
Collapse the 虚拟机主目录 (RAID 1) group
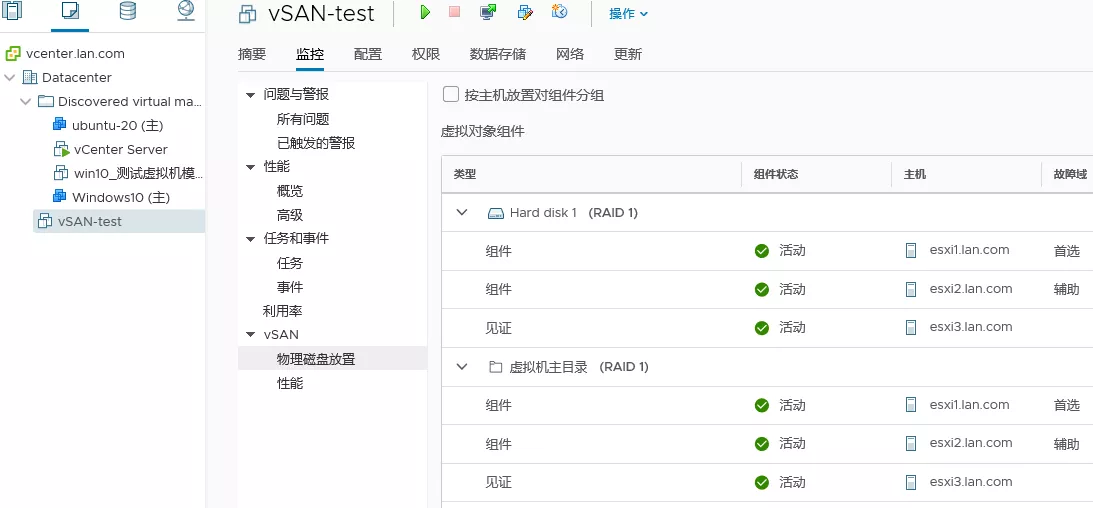(x=462, y=367)
